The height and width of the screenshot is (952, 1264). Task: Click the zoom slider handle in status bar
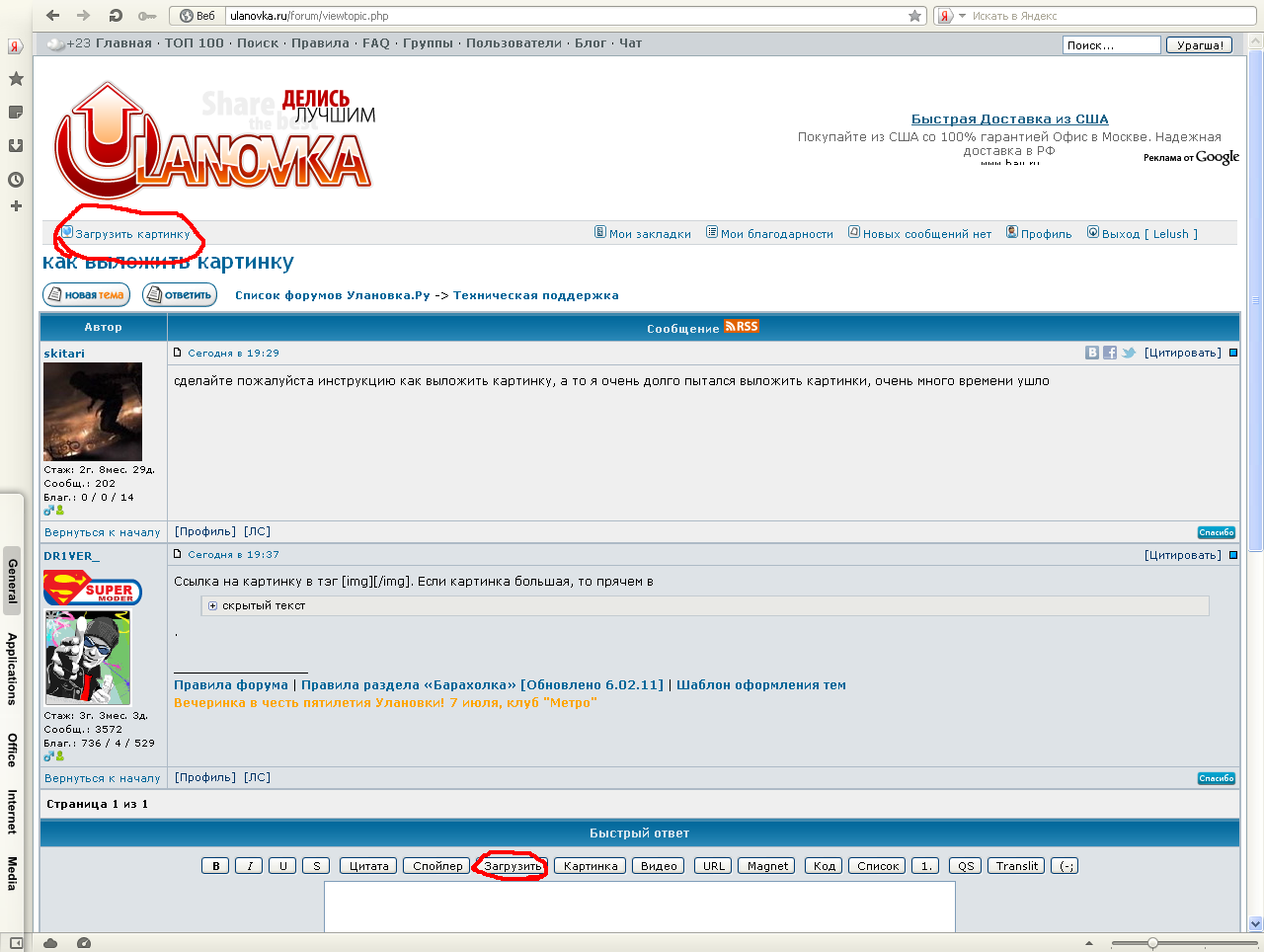(x=1152, y=943)
